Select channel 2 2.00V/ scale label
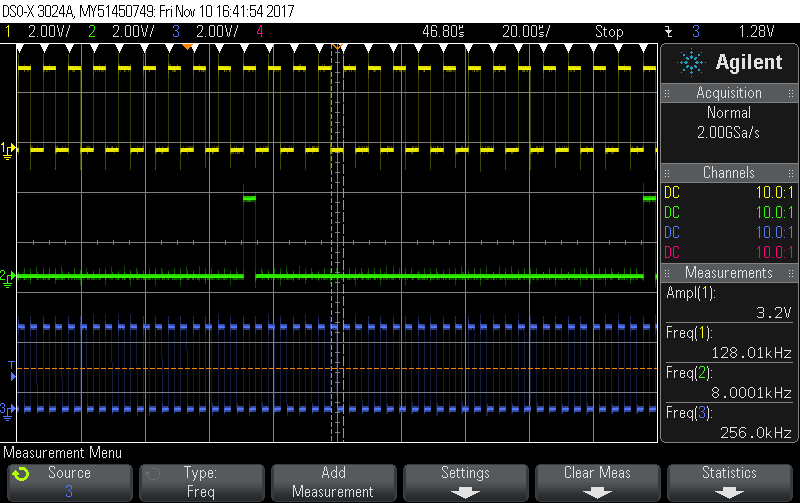This screenshot has width=800, height=503. click(x=133, y=32)
